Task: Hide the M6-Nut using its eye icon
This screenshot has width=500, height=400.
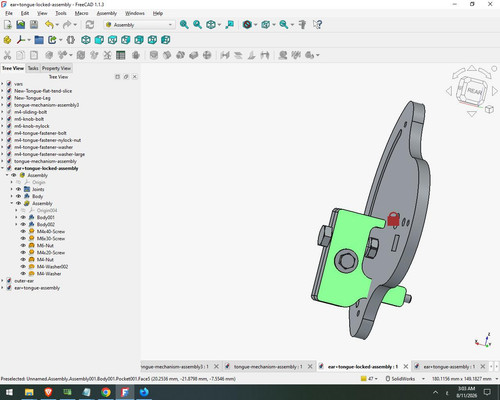Action: (x=23, y=245)
